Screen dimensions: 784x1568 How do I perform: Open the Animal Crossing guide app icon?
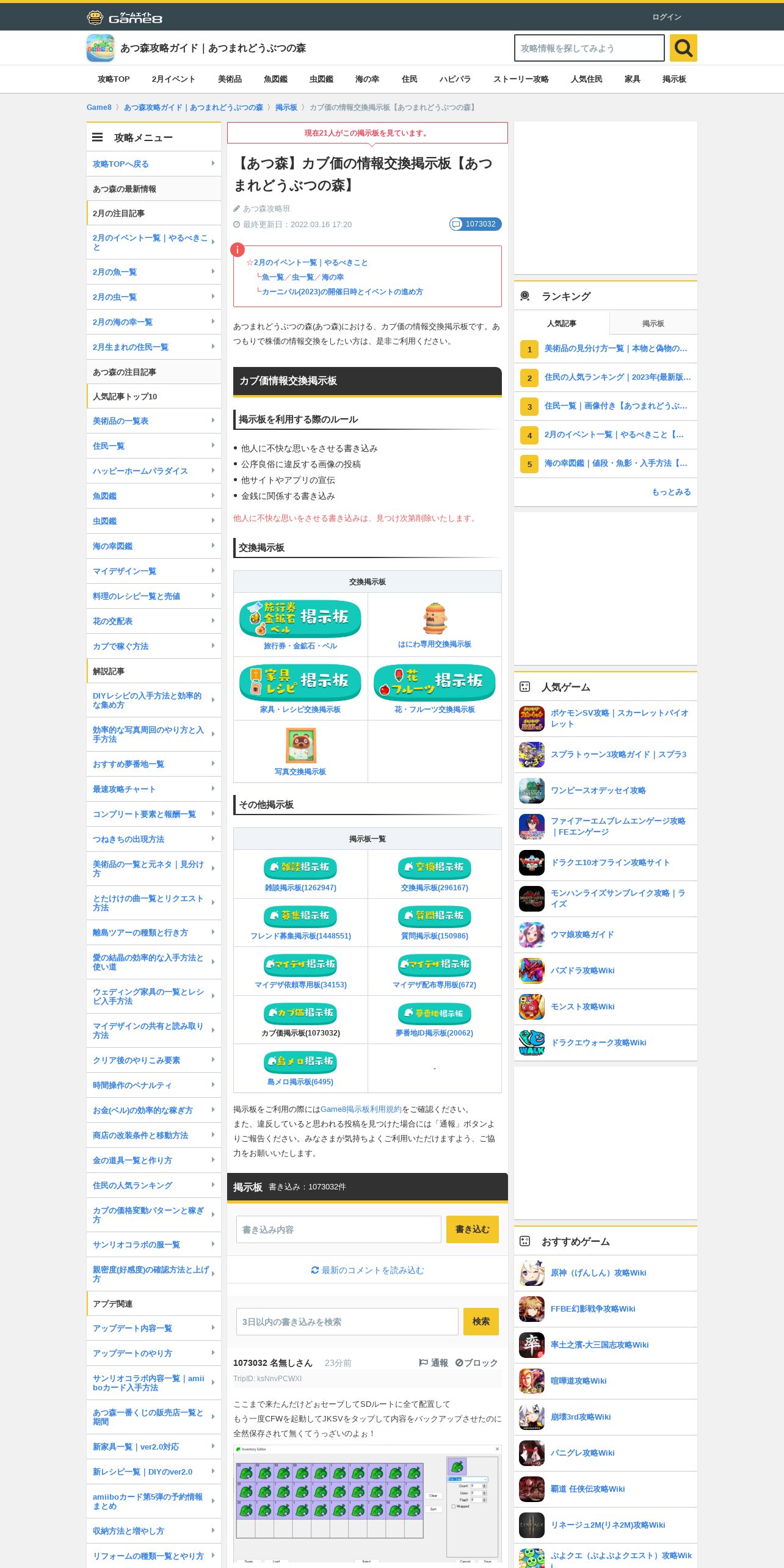point(100,48)
